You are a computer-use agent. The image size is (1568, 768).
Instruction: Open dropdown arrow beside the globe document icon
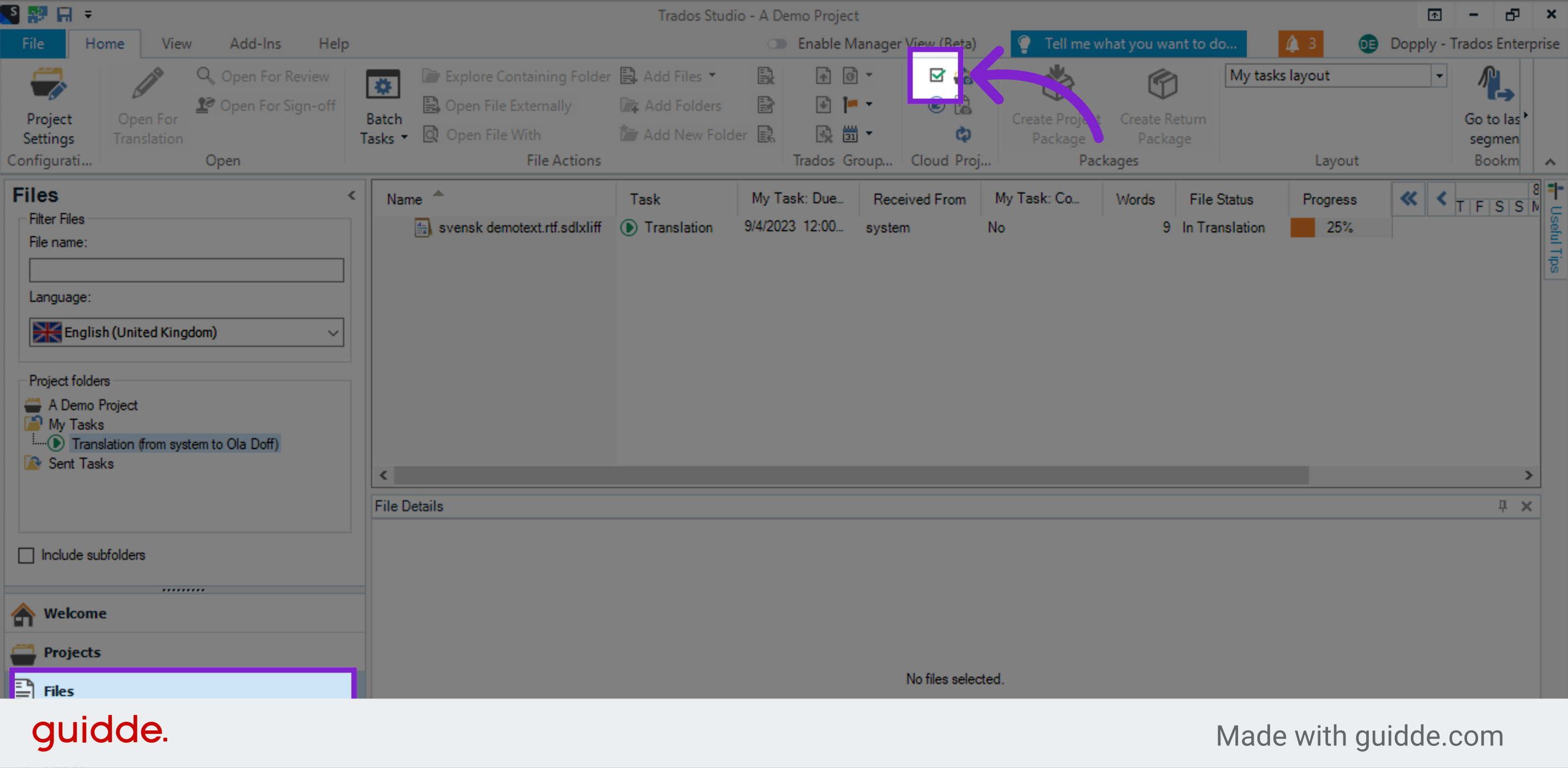869,76
